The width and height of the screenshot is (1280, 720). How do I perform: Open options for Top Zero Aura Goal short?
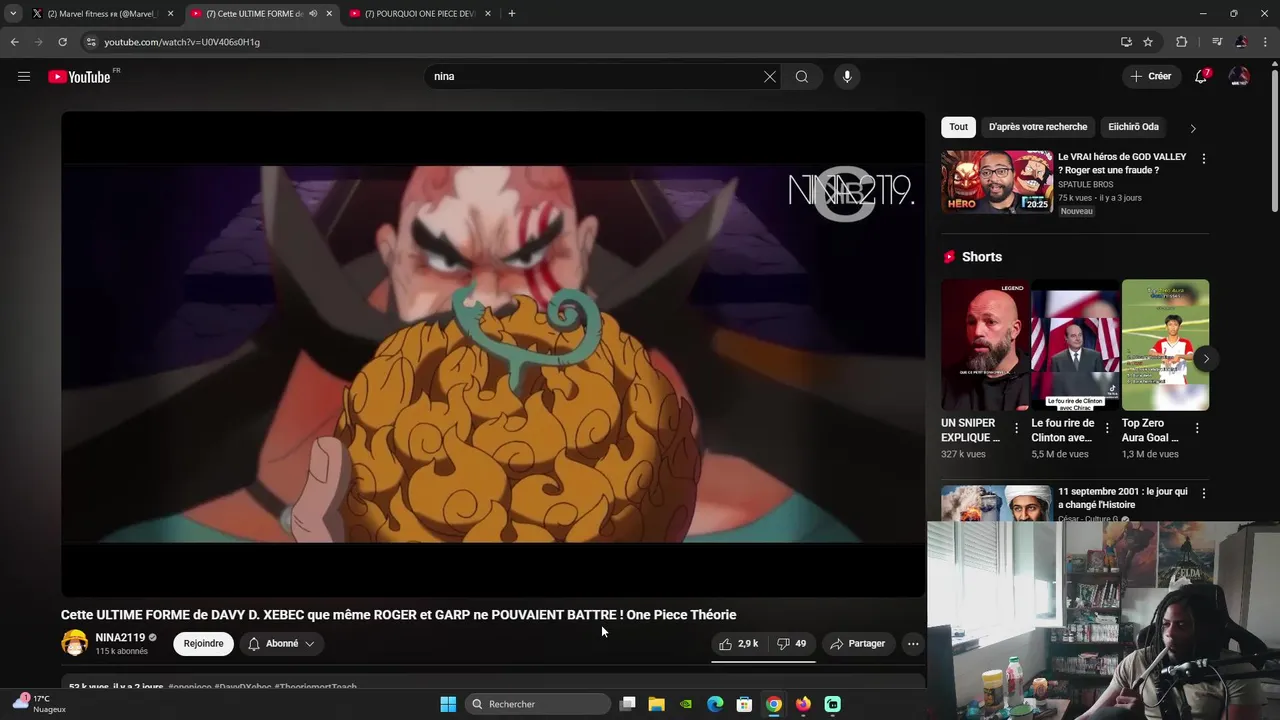point(1196,428)
